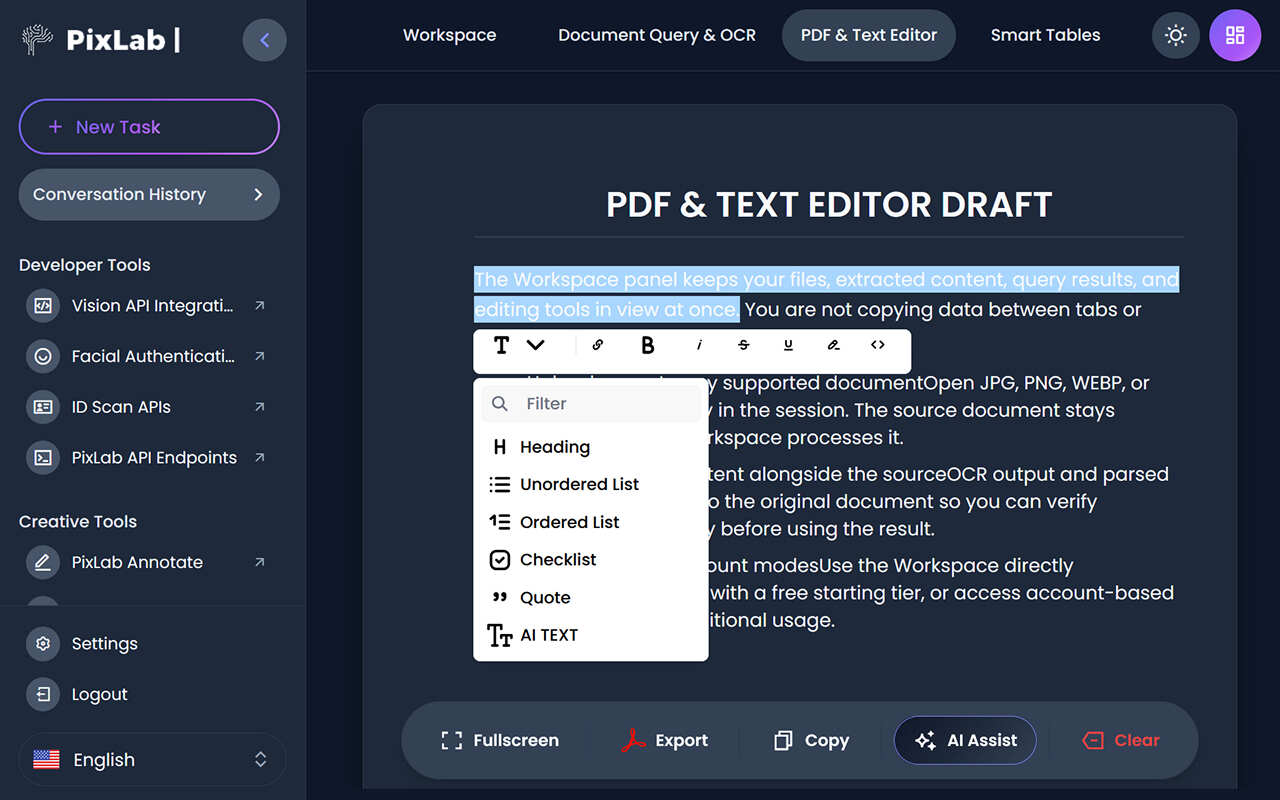Export the document as PDF

(665, 741)
